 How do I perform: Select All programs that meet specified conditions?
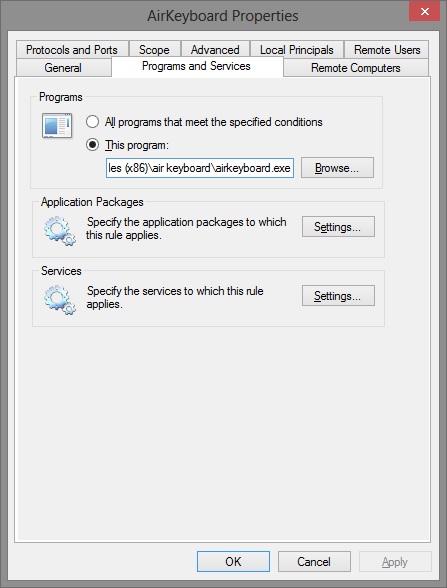point(93,122)
